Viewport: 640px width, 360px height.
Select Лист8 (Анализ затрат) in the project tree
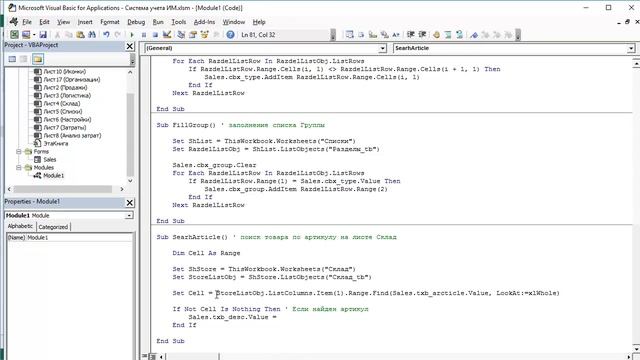72,136
